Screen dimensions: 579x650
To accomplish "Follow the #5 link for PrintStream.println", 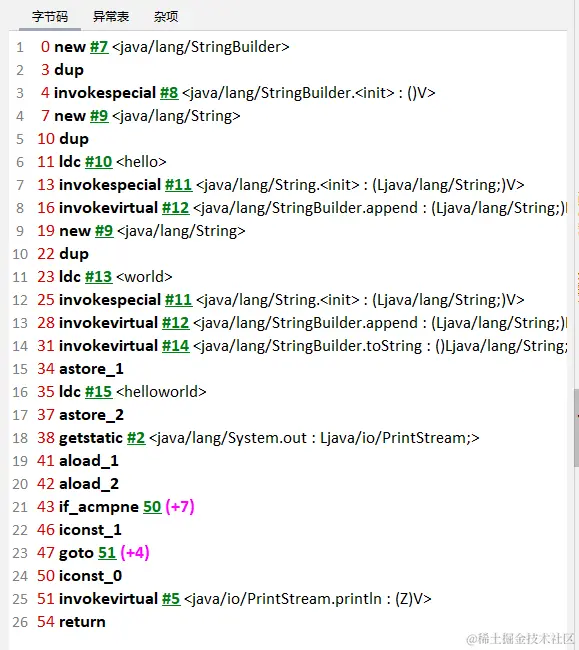I will (x=171, y=599).
